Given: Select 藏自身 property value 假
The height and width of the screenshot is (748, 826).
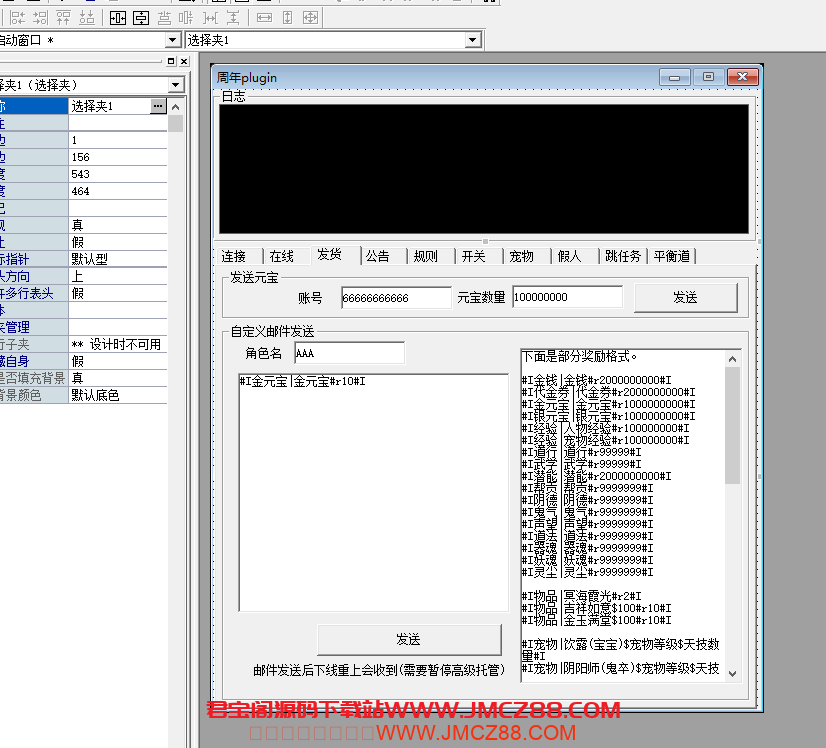Looking at the screenshot, I should (118, 361).
